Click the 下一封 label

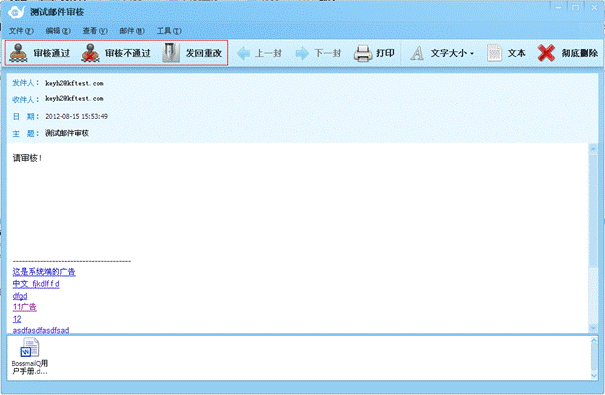(328, 53)
